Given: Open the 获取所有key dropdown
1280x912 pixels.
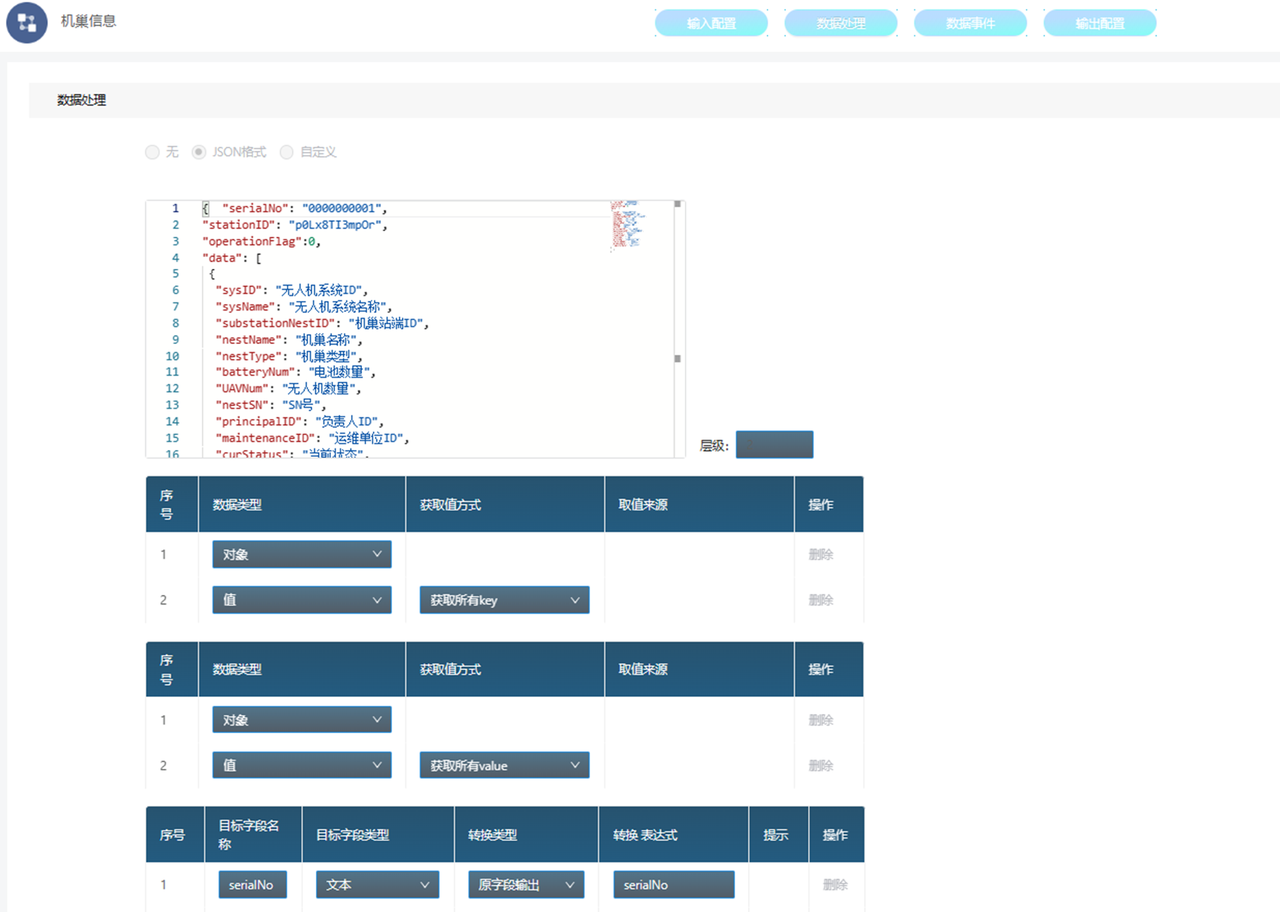Looking at the screenshot, I should [x=504, y=600].
